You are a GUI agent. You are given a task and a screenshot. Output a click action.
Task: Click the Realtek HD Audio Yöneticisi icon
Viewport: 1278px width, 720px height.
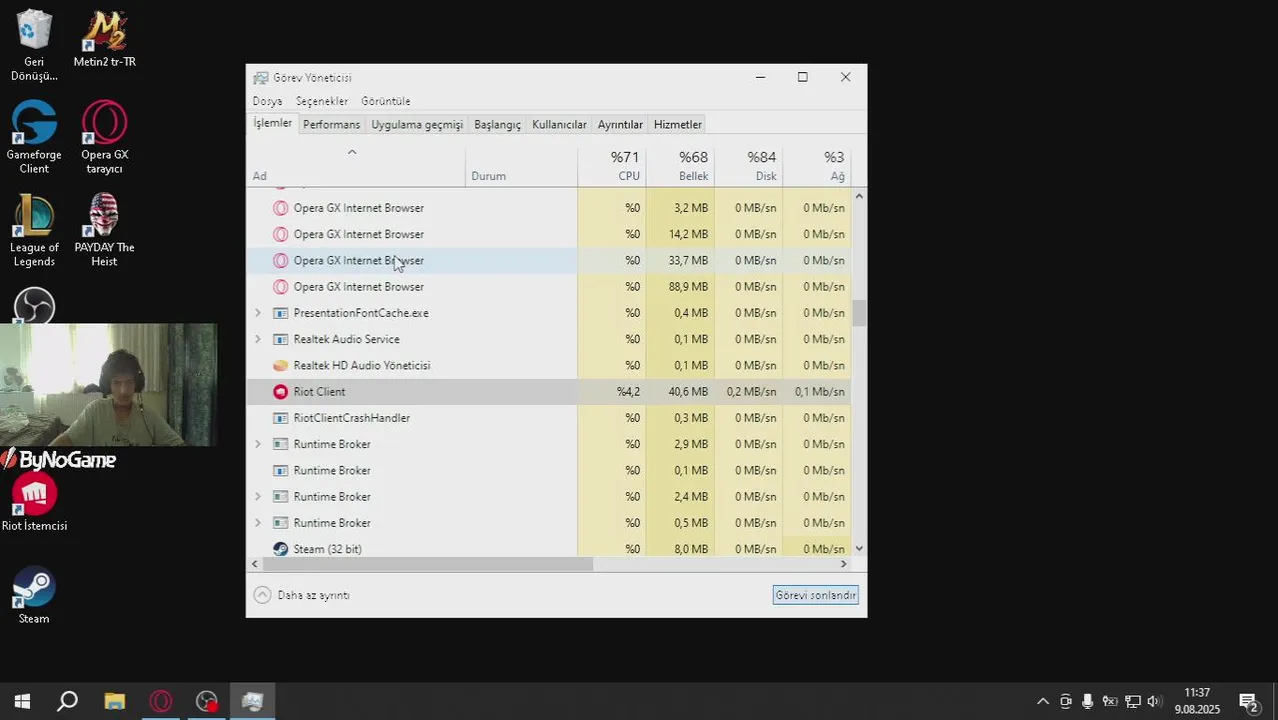click(280, 366)
